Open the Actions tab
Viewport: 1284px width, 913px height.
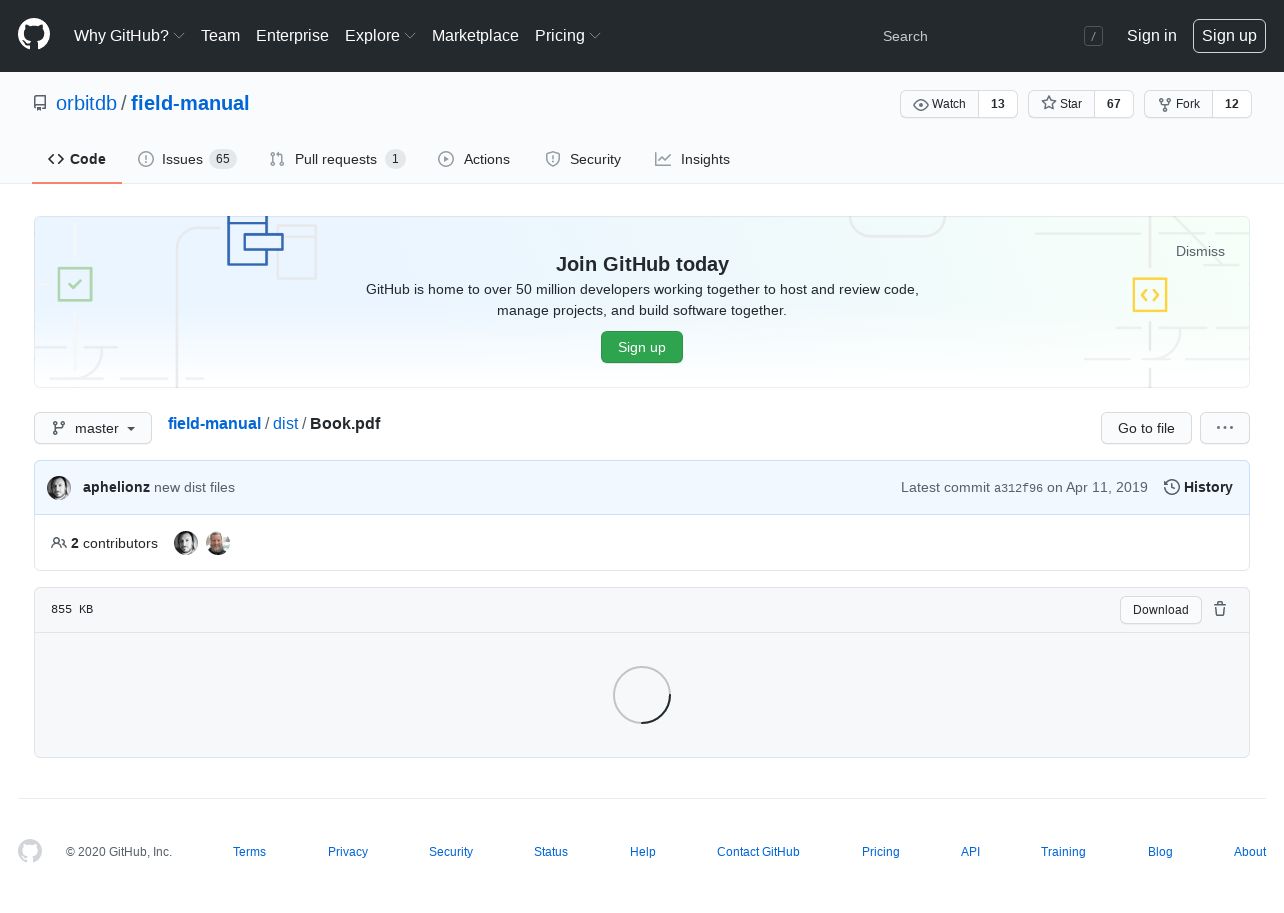[x=474, y=159]
